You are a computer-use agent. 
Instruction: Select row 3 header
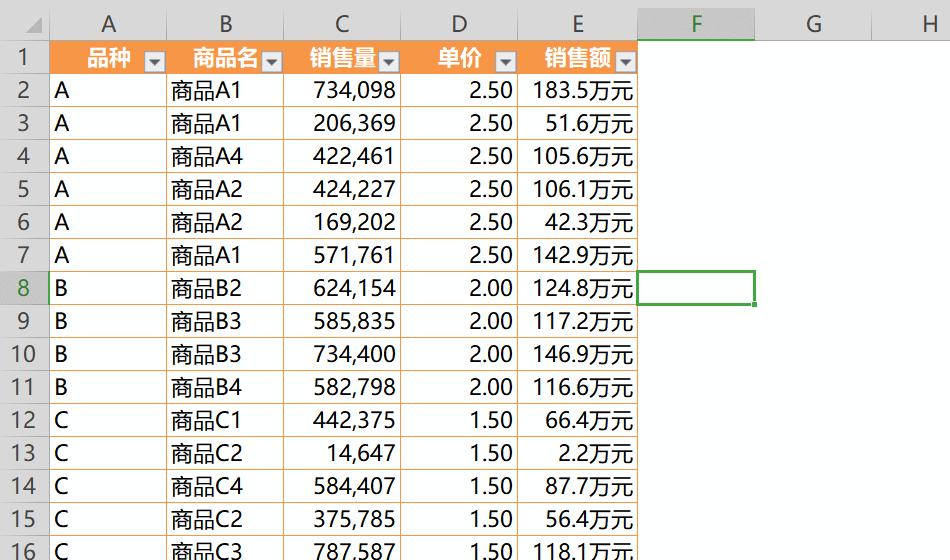(24, 124)
